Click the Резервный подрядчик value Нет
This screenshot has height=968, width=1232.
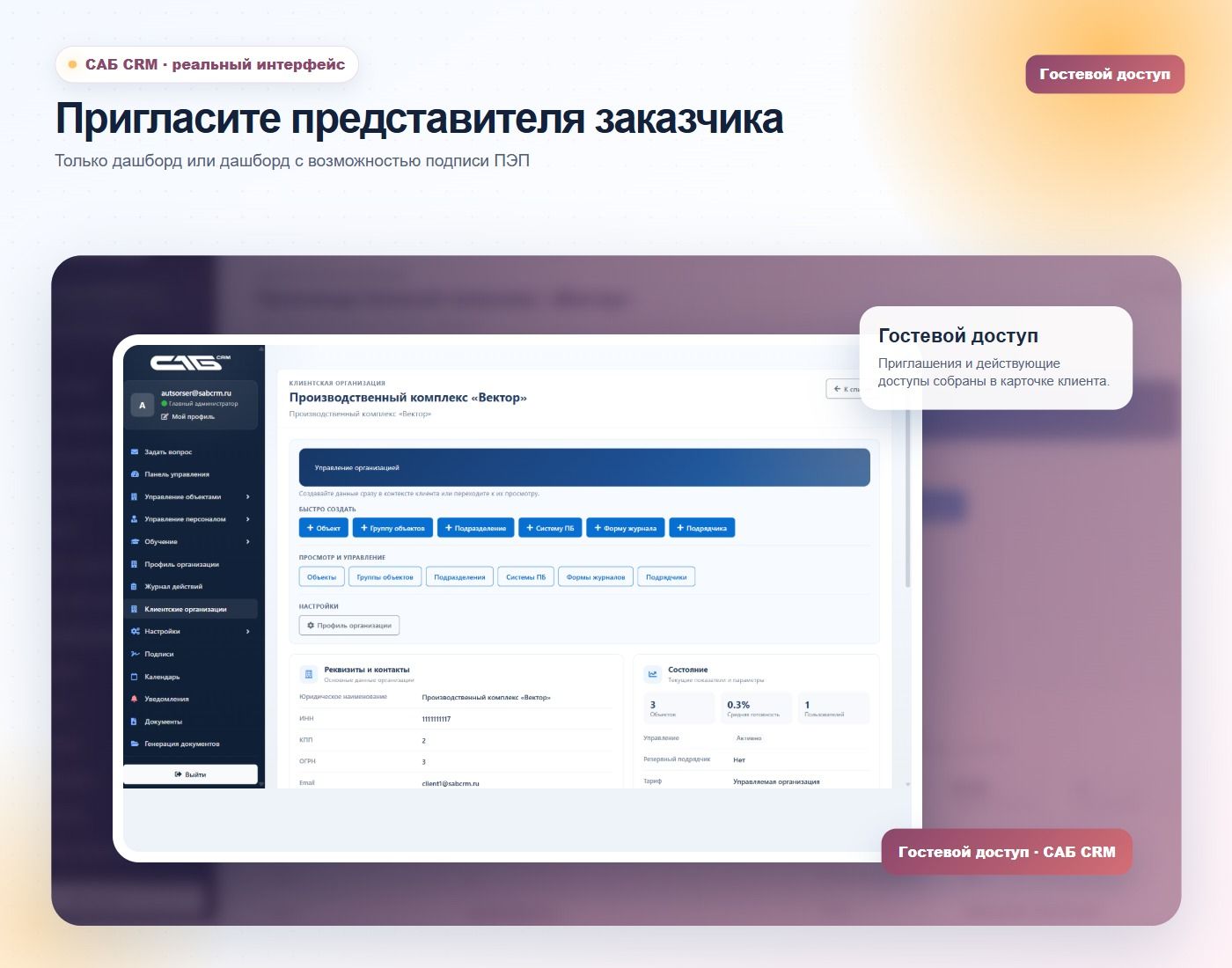pos(739,759)
